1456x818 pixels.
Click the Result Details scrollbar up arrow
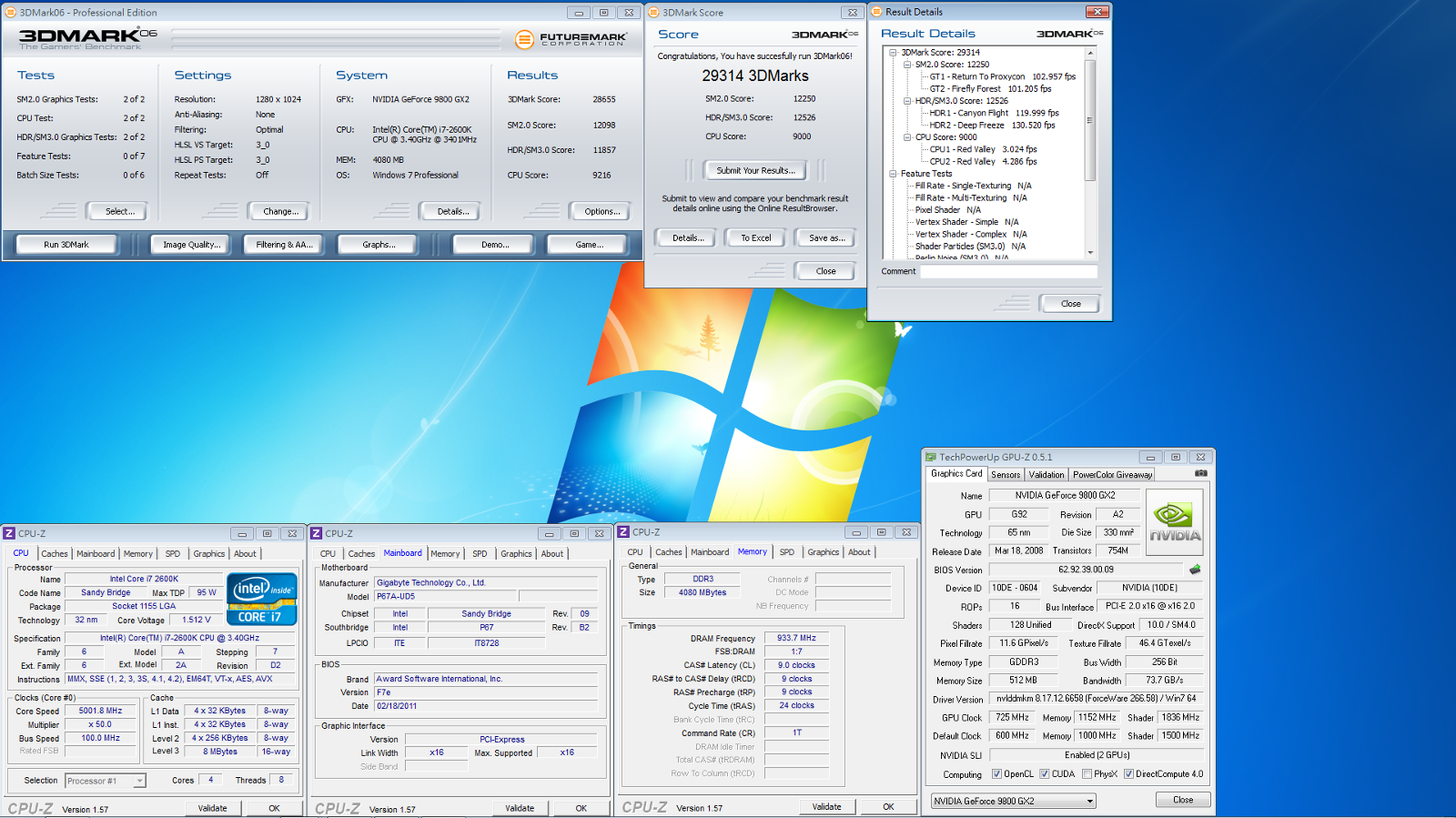pyautogui.click(x=1090, y=53)
